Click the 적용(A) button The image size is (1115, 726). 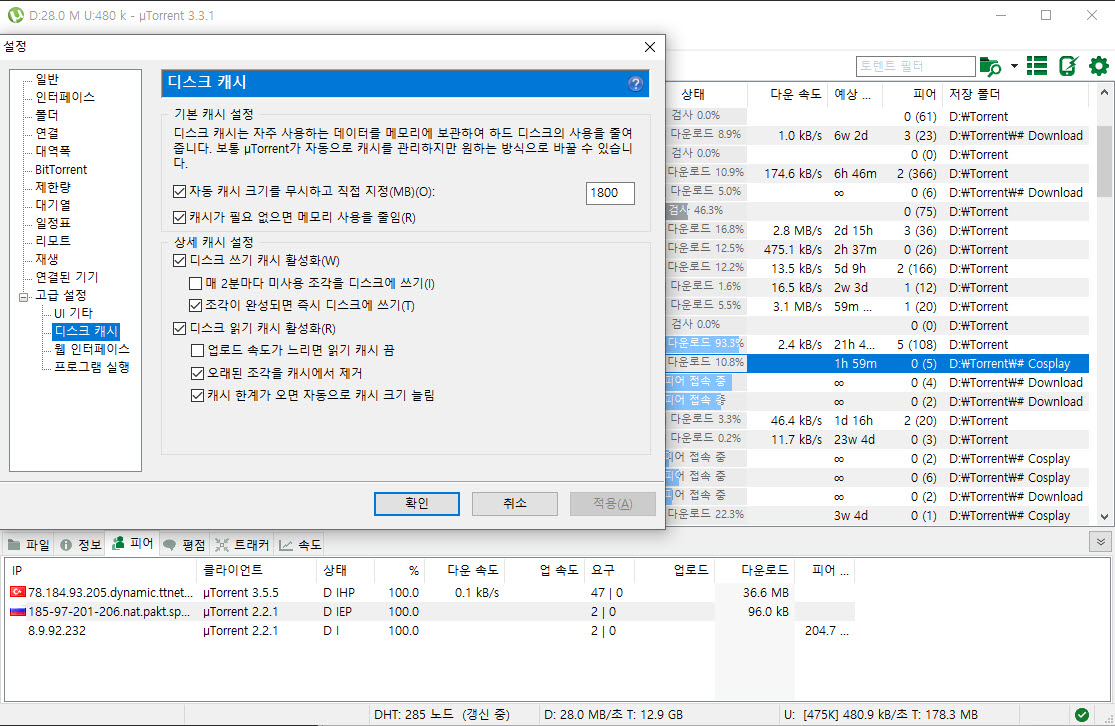[612, 503]
